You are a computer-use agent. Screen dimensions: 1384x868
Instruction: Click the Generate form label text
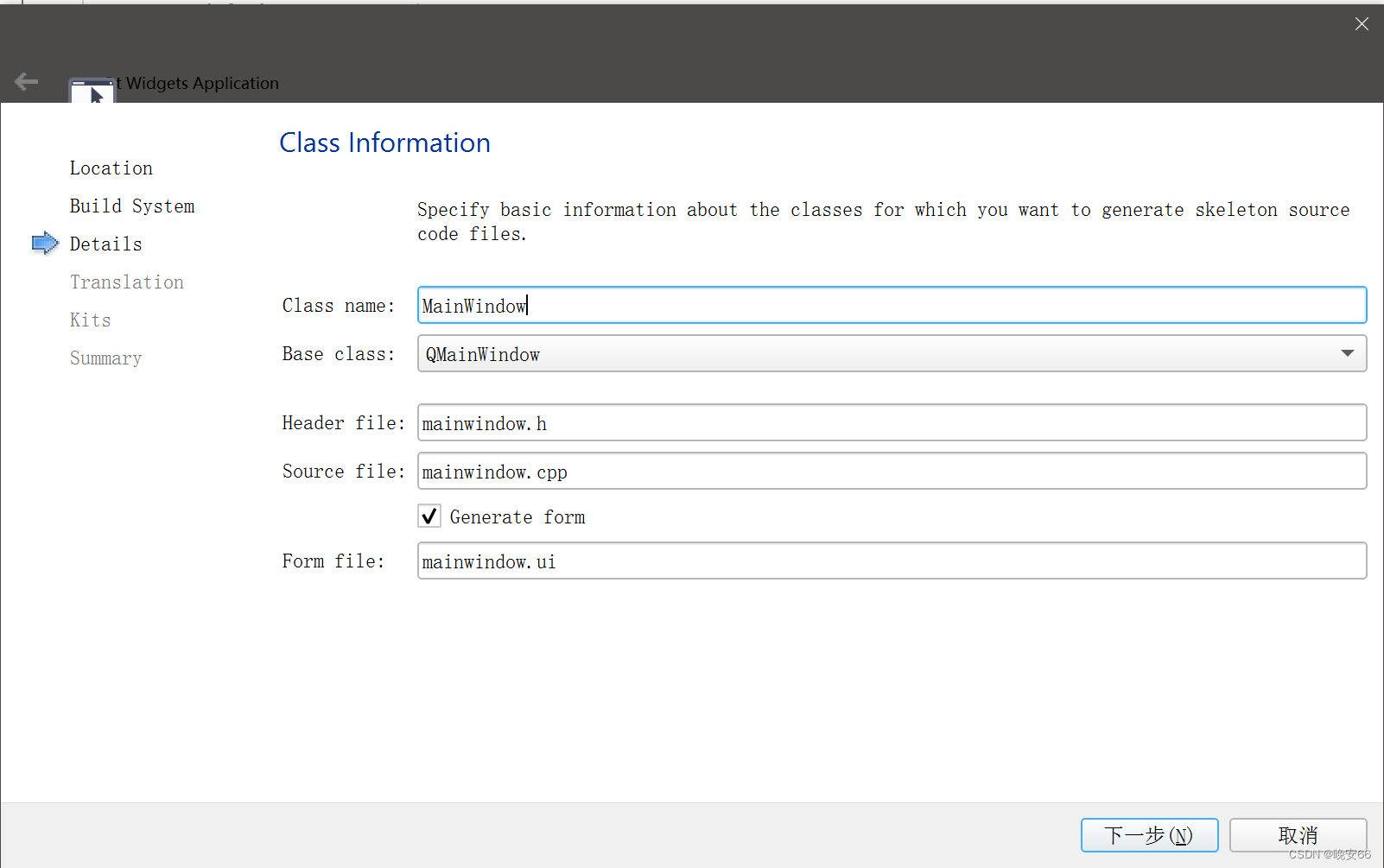[517, 517]
